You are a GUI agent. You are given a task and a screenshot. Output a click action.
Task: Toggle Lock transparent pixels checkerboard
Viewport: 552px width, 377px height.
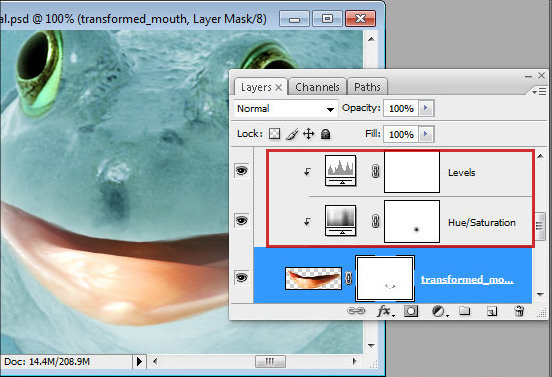point(274,134)
